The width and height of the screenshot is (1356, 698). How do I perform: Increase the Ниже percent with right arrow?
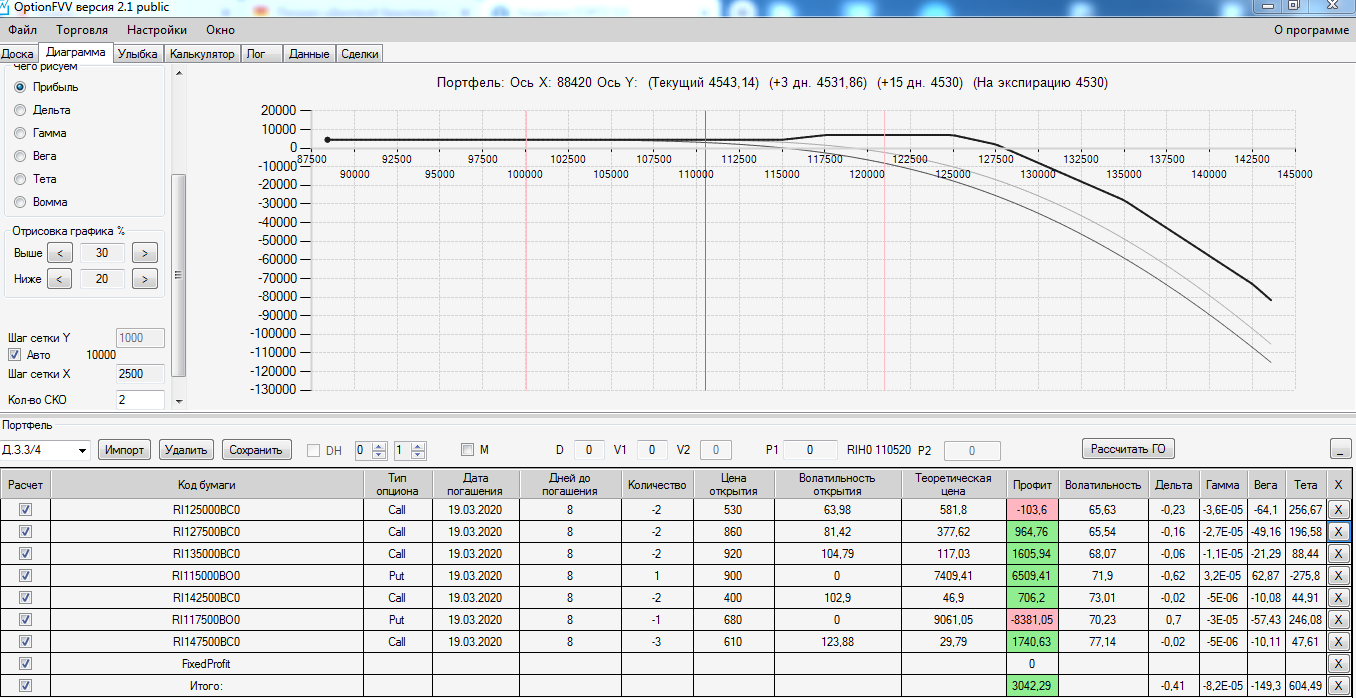tap(145, 279)
